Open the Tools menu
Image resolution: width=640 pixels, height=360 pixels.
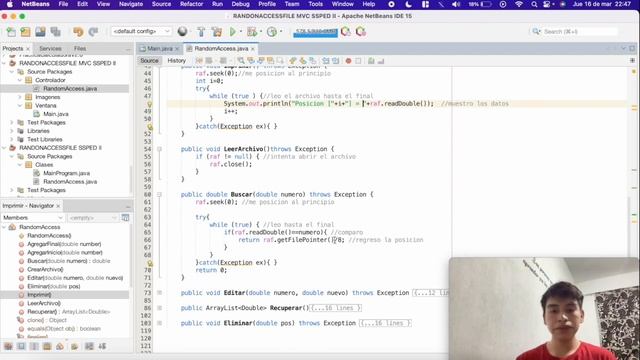point(316,4)
